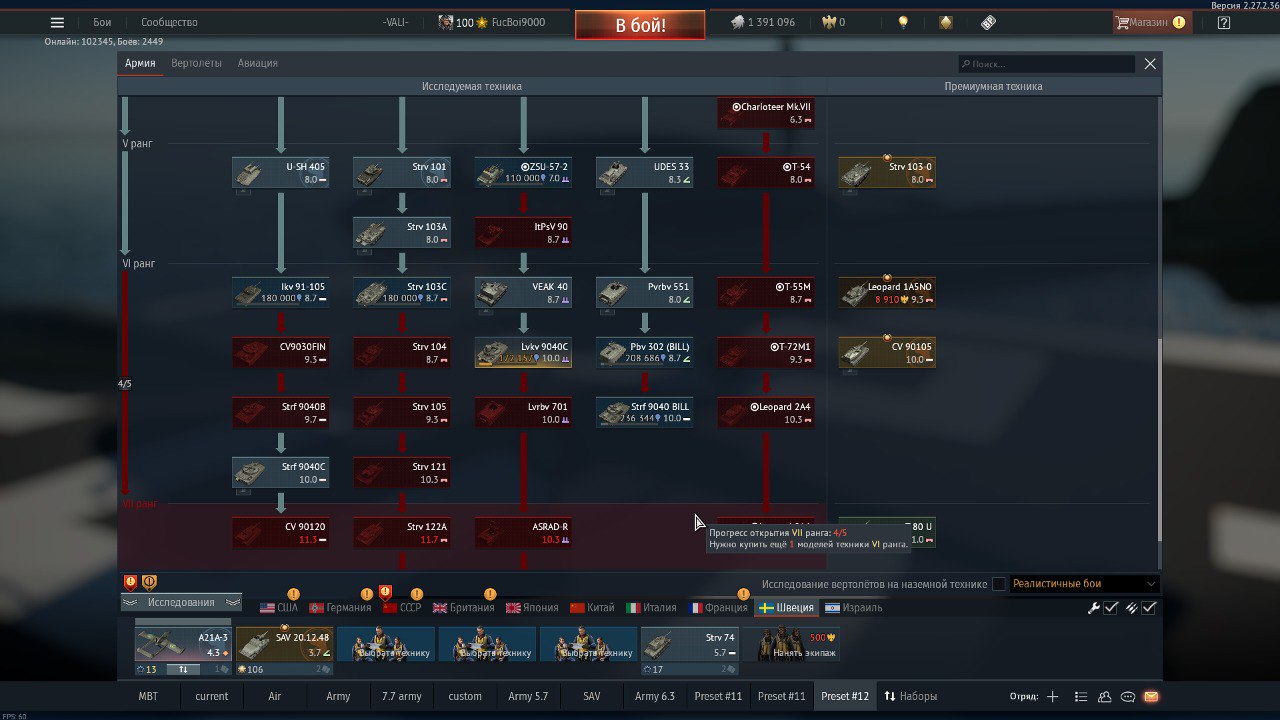Open the chat bubble icon
This screenshot has height=720, width=1280.
[x=1128, y=696]
